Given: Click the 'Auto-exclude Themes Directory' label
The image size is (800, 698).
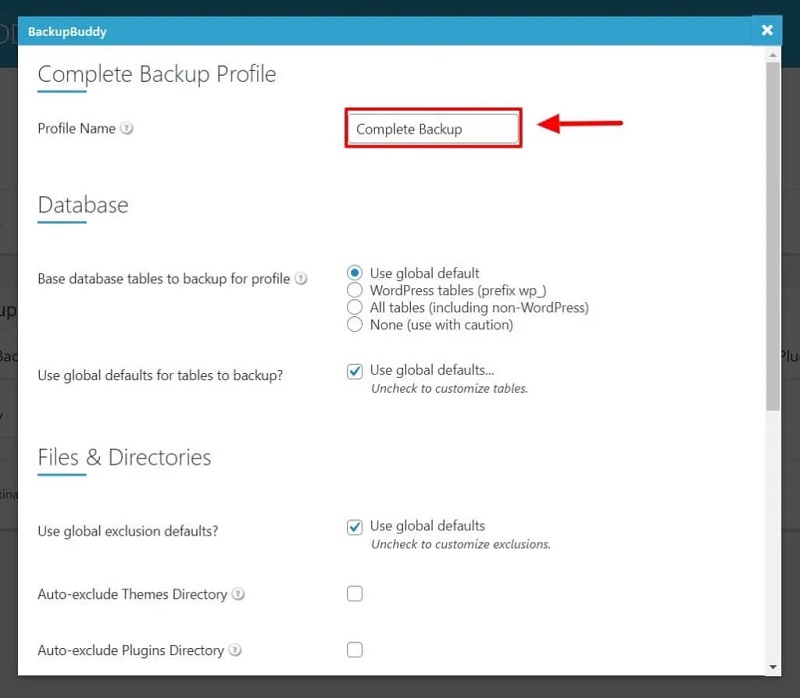Looking at the screenshot, I should (x=133, y=594).
